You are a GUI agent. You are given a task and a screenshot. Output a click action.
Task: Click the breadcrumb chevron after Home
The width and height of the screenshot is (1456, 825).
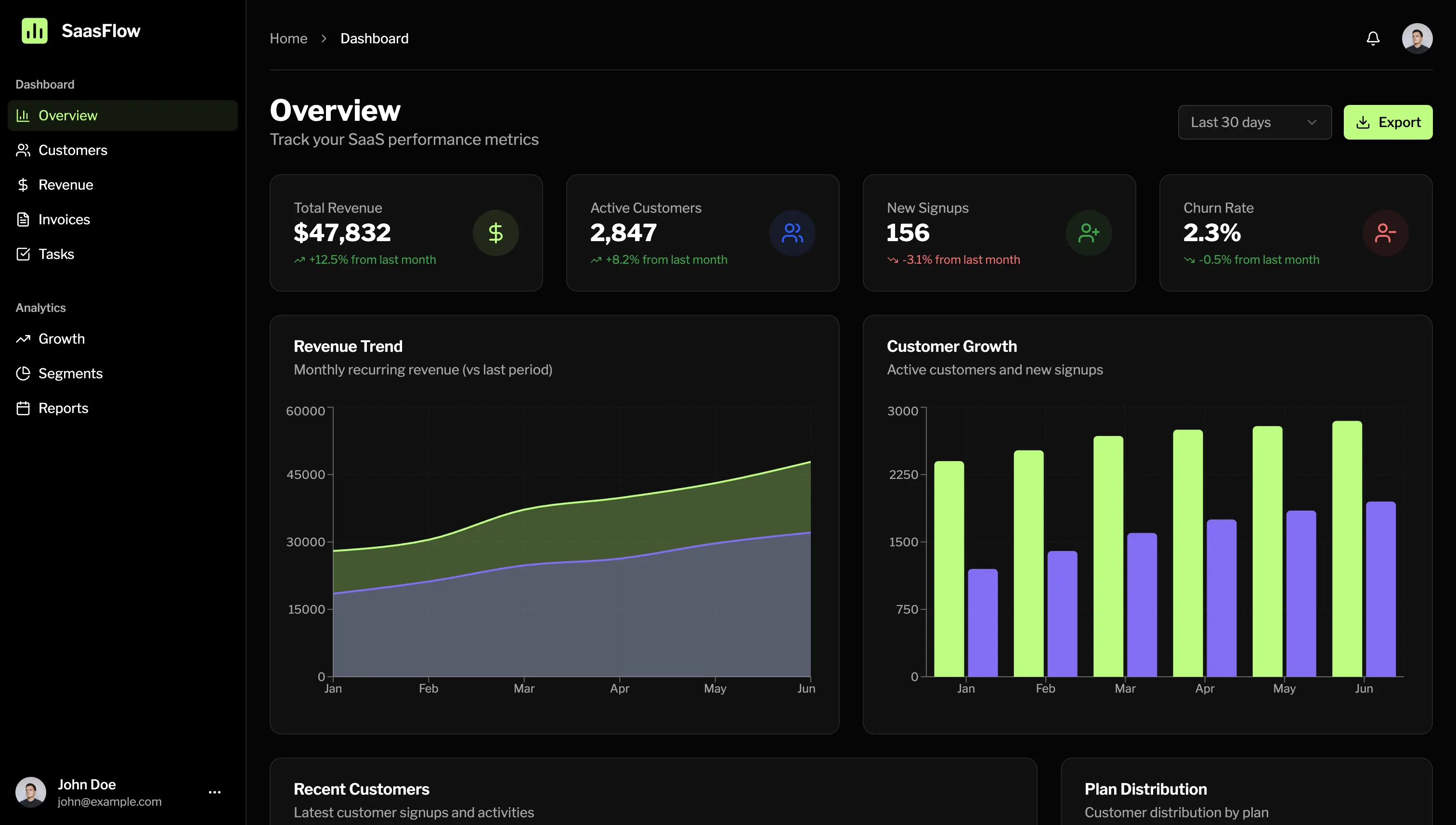tap(324, 39)
